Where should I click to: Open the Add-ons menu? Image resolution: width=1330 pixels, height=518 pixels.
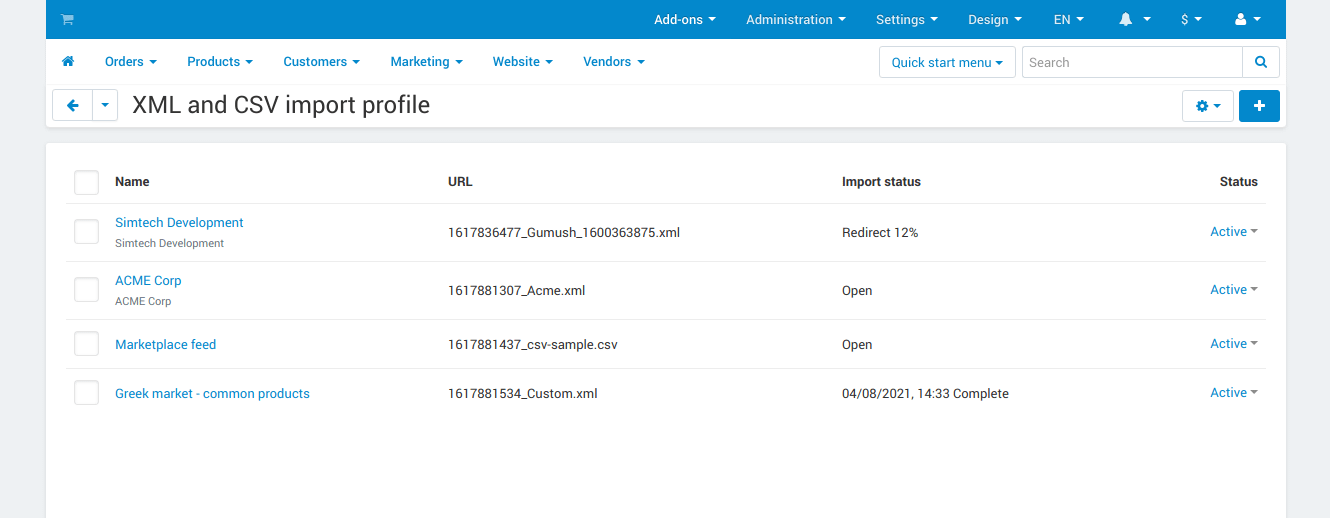(685, 20)
